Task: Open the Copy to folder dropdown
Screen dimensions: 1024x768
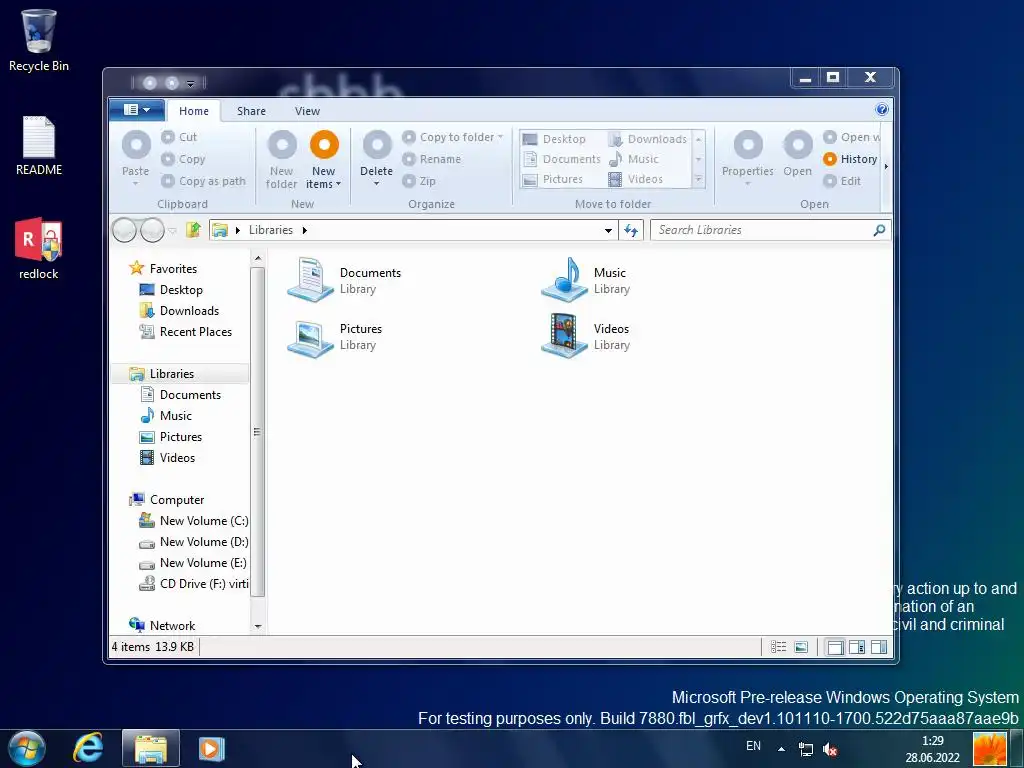Action: coord(453,137)
